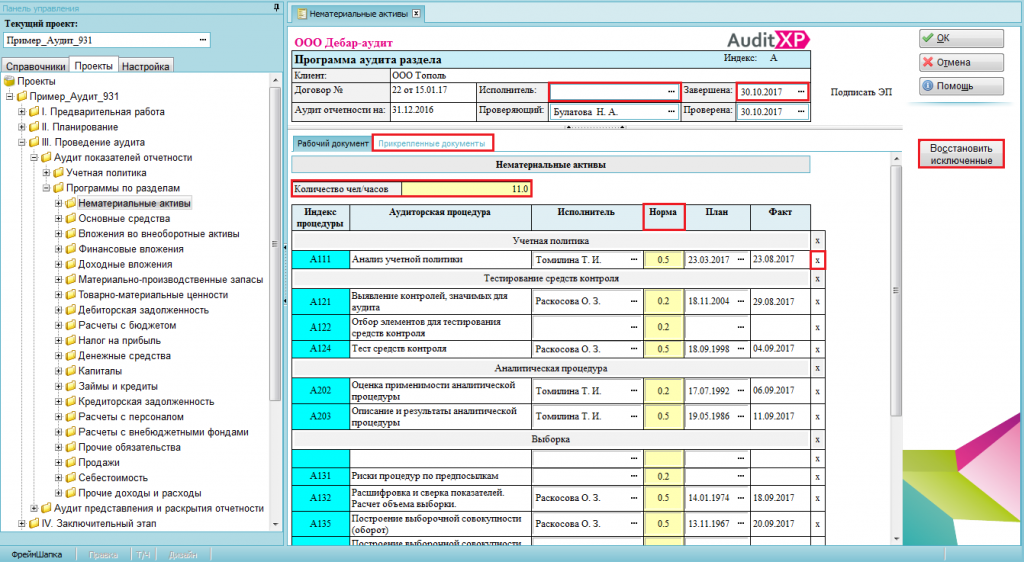
Task: Select Дебиторская задолженность in the tree
Action: point(143,310)
